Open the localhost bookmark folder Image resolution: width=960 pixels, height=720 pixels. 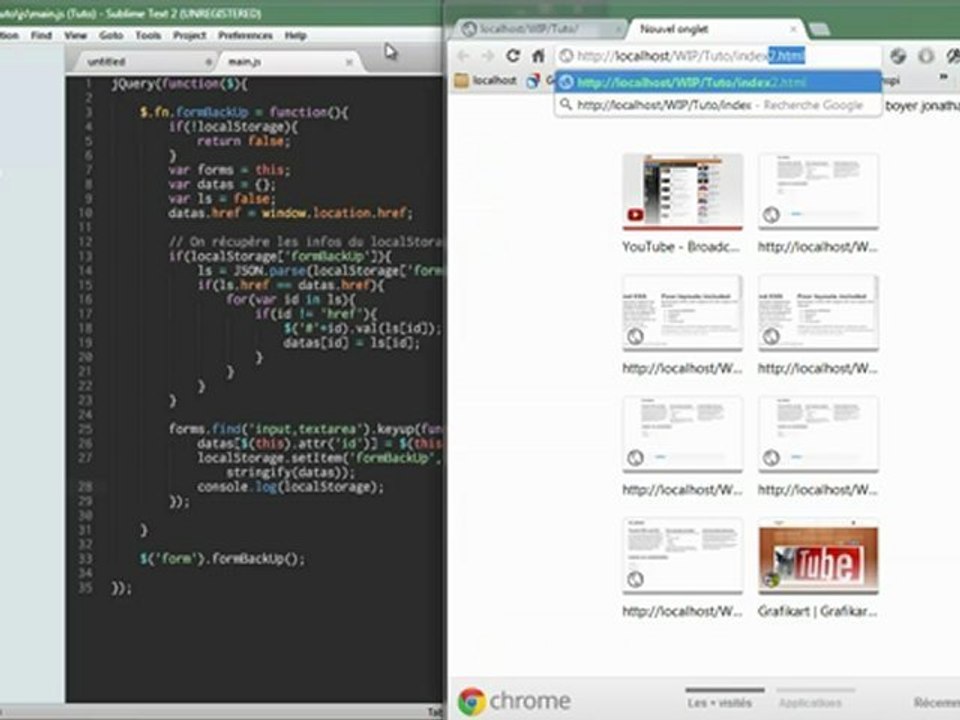coord(486,80)
